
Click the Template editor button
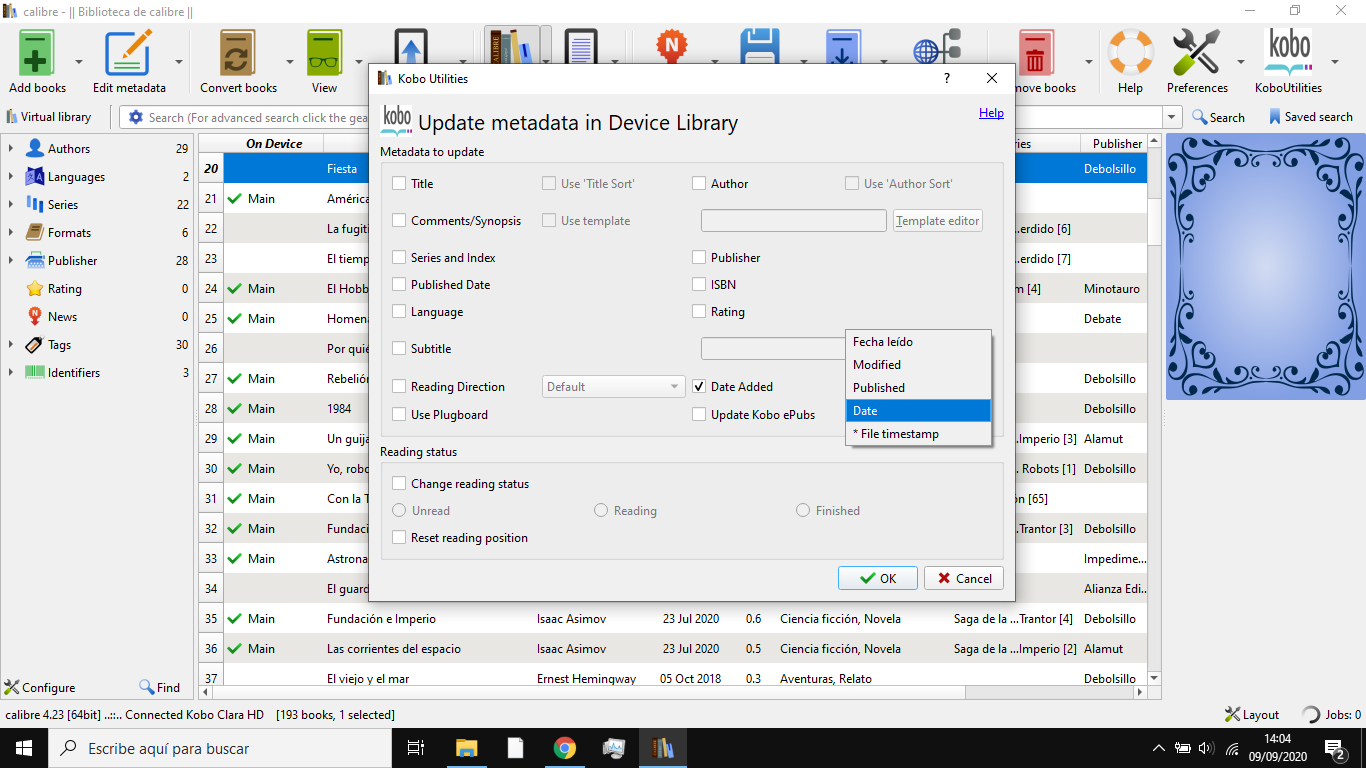coord(938,221)
